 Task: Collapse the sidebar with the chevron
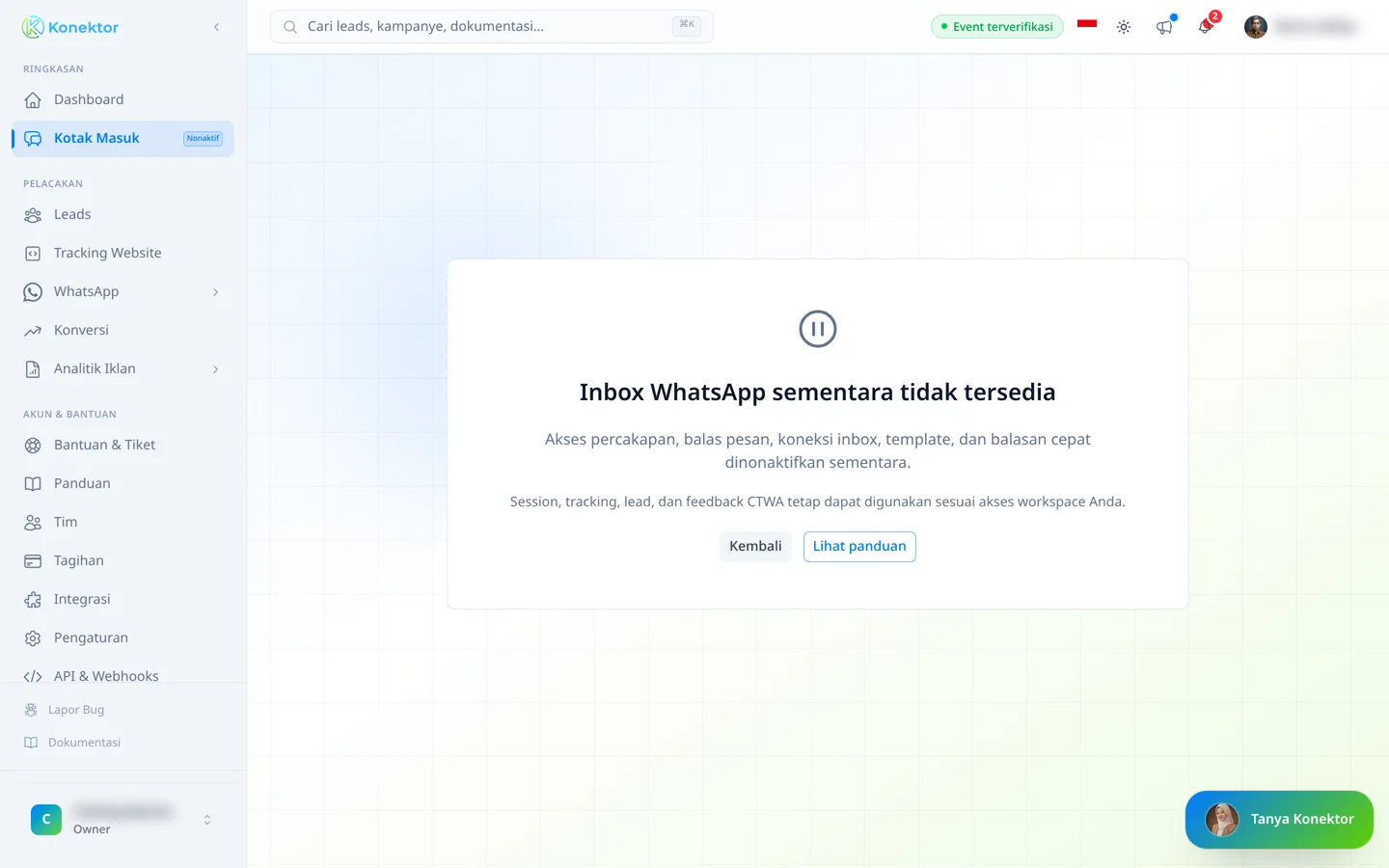coord(216,27)
